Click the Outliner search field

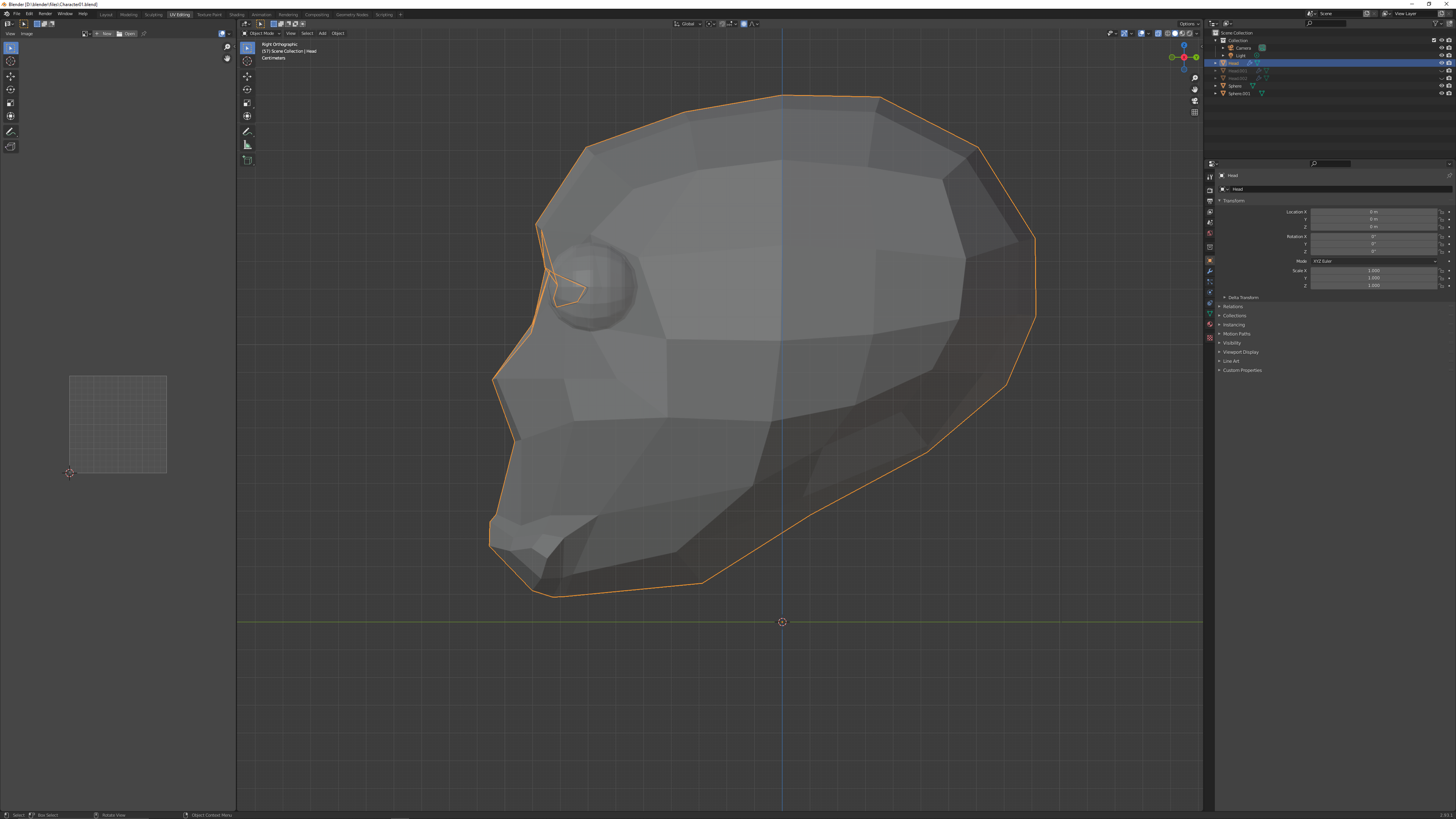[x=1326, y=23]
